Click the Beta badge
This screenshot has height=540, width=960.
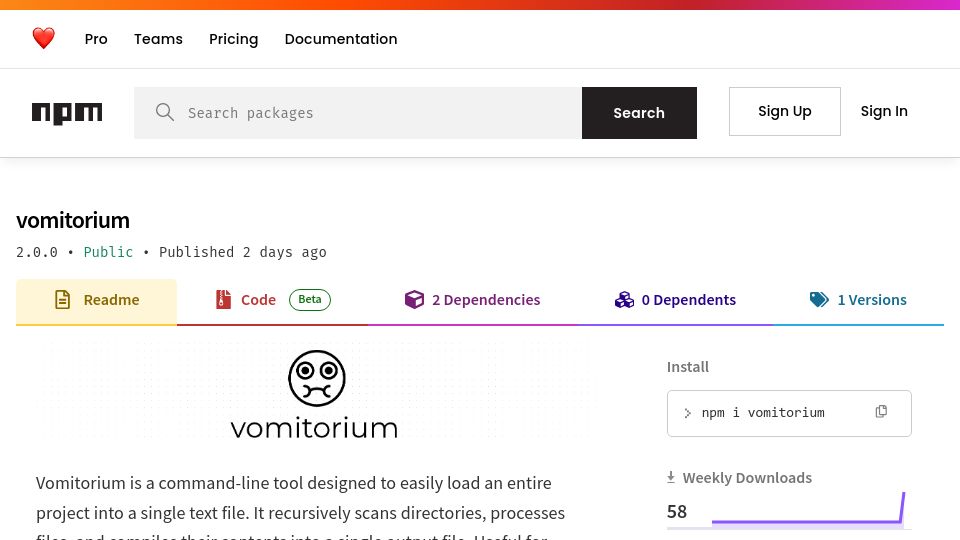click(310, 299)
